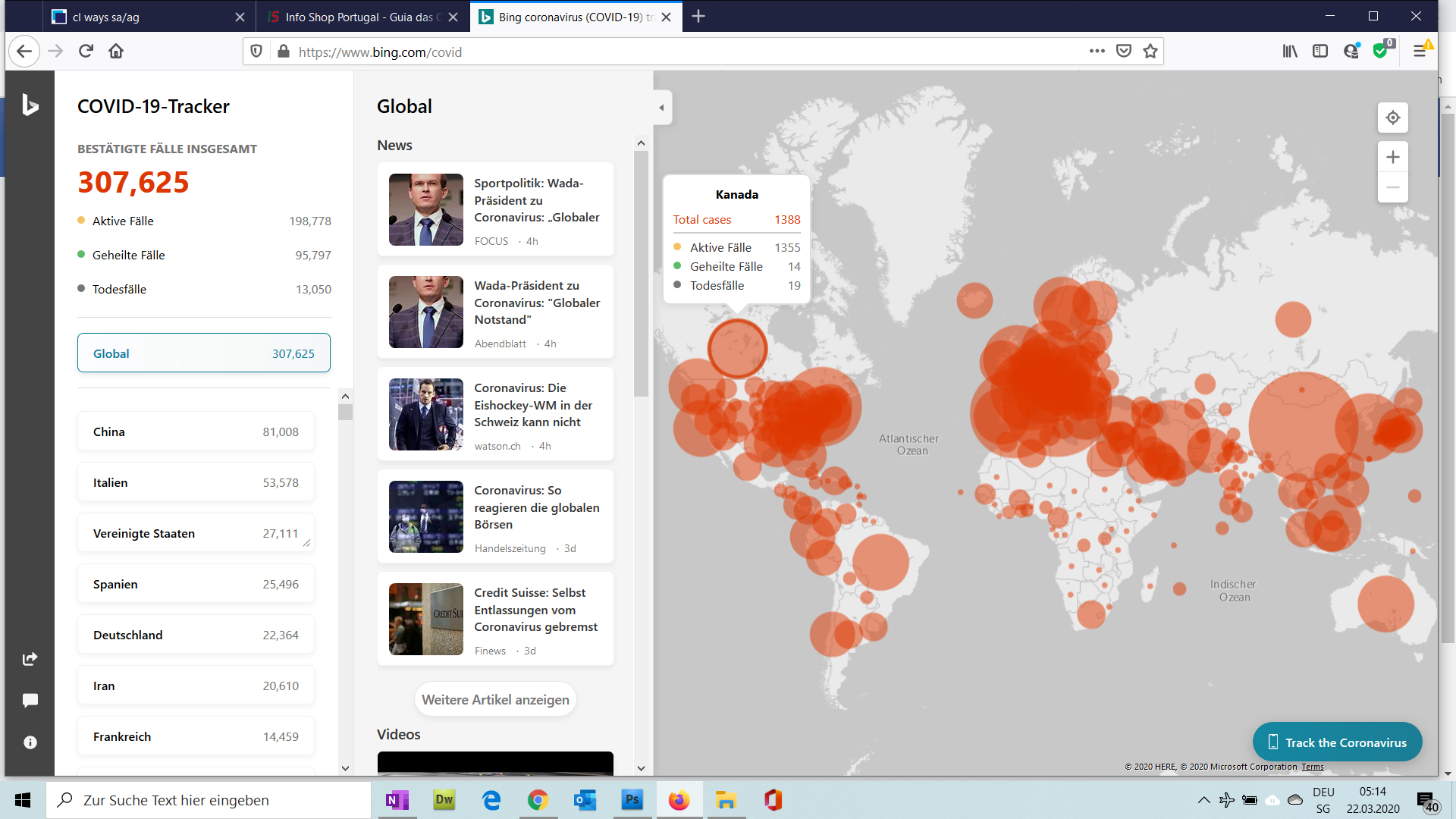Open Dreamweaver from taskbar
The width and height of the screenshot is (1456, 819).
pyautogui.click(x=444, y=800)
